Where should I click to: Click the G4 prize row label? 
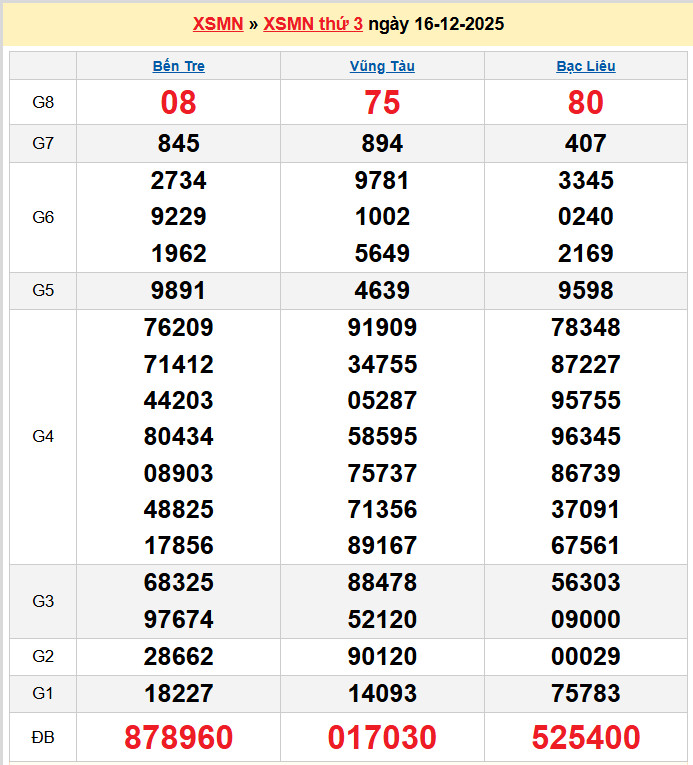coord(43,437)
